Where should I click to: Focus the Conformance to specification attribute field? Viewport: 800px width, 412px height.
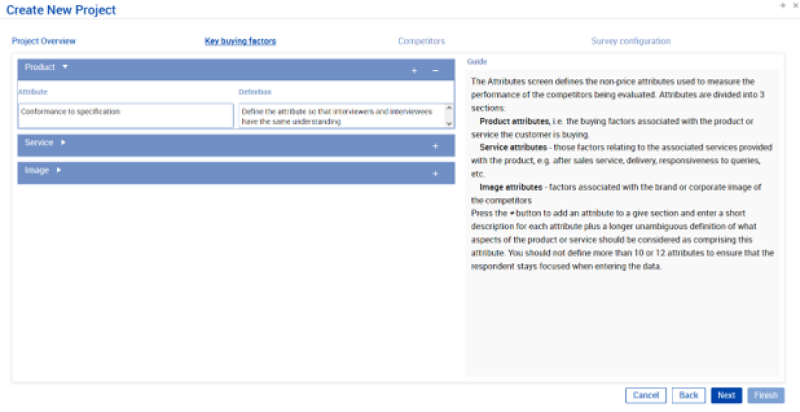tap(125, 115)
